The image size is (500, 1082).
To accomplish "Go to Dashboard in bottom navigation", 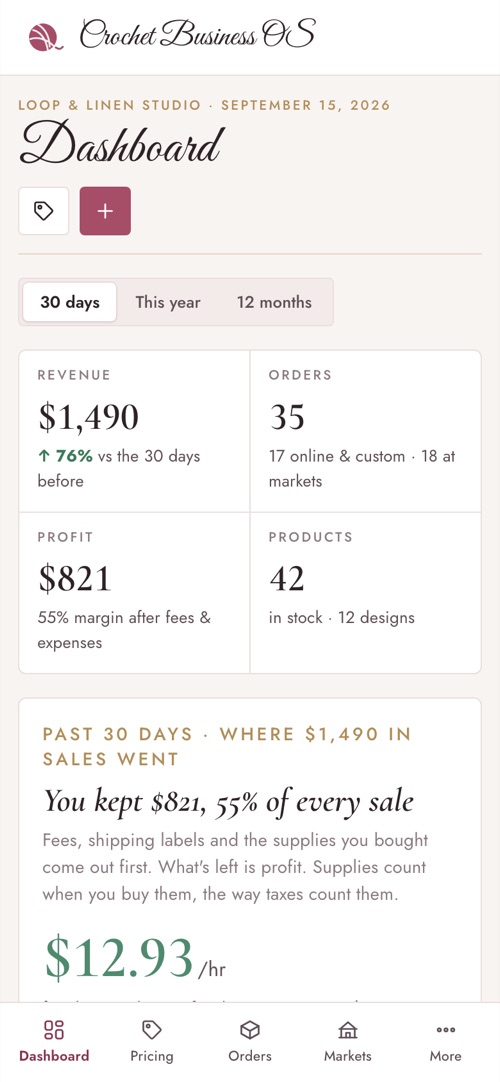I will tap(54, 1041).
